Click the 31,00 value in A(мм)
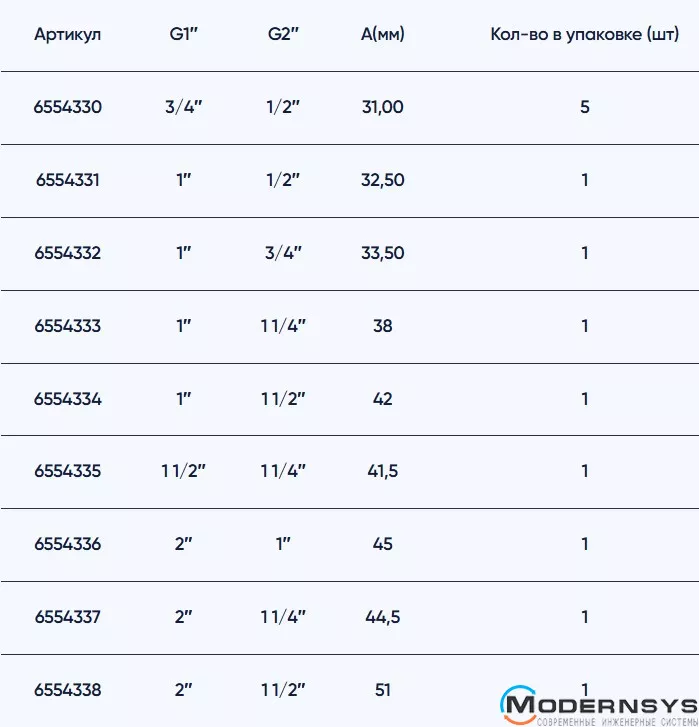Image resolution: width=699 pixels, height=727 pixels. (x=382, y=107)
